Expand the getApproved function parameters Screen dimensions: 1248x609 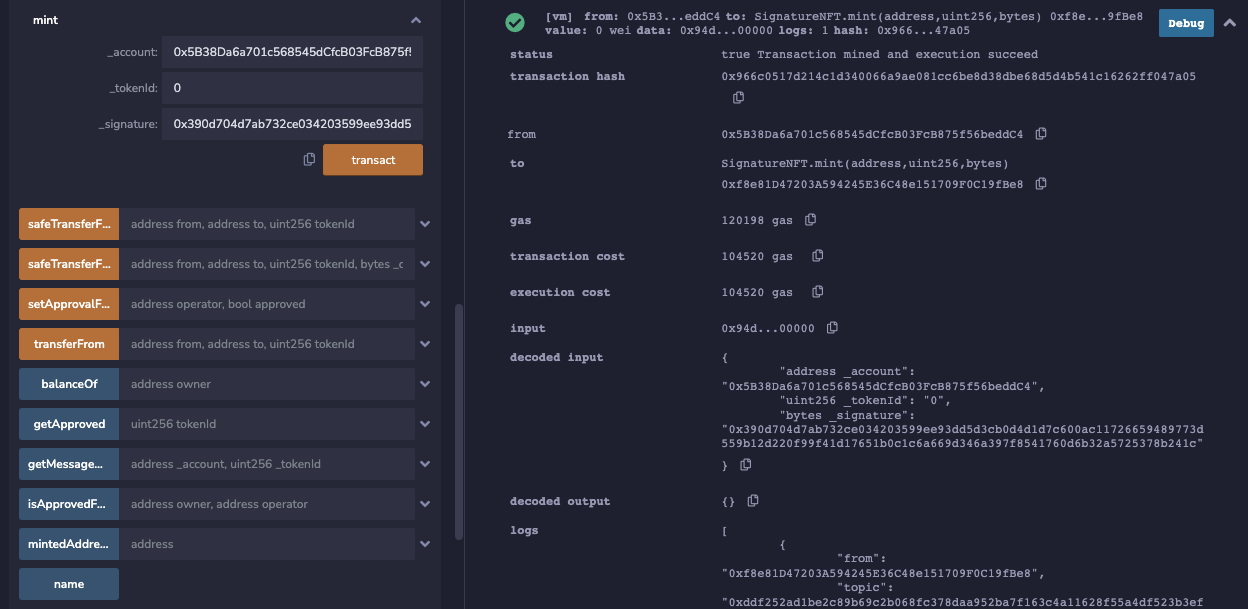pyautogui.click(x=425, y=424)
